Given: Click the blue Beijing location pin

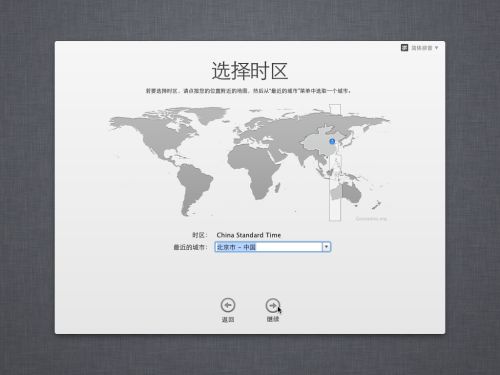Looking at the screenshot, I should 332,141.
